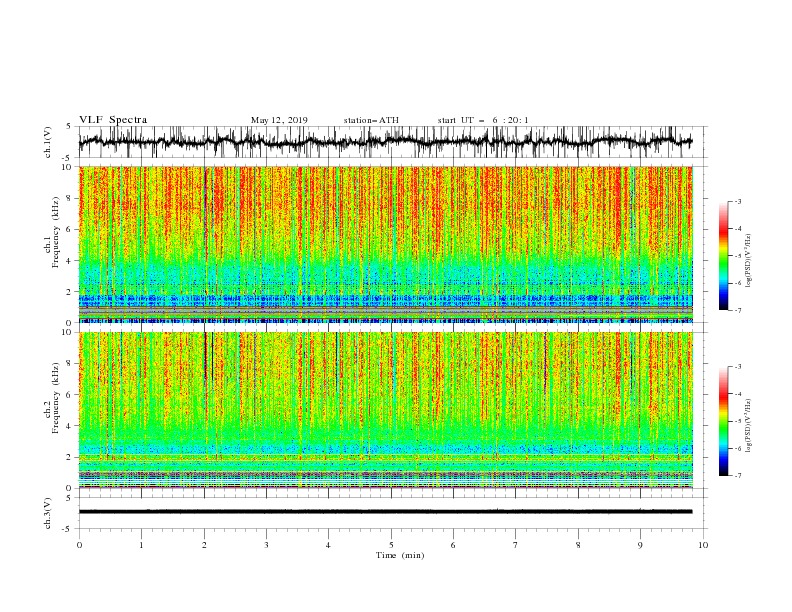Click the ch.3 voltage waveform trace
This screenshot has width=792, height=612.
(x=385, y=512)
